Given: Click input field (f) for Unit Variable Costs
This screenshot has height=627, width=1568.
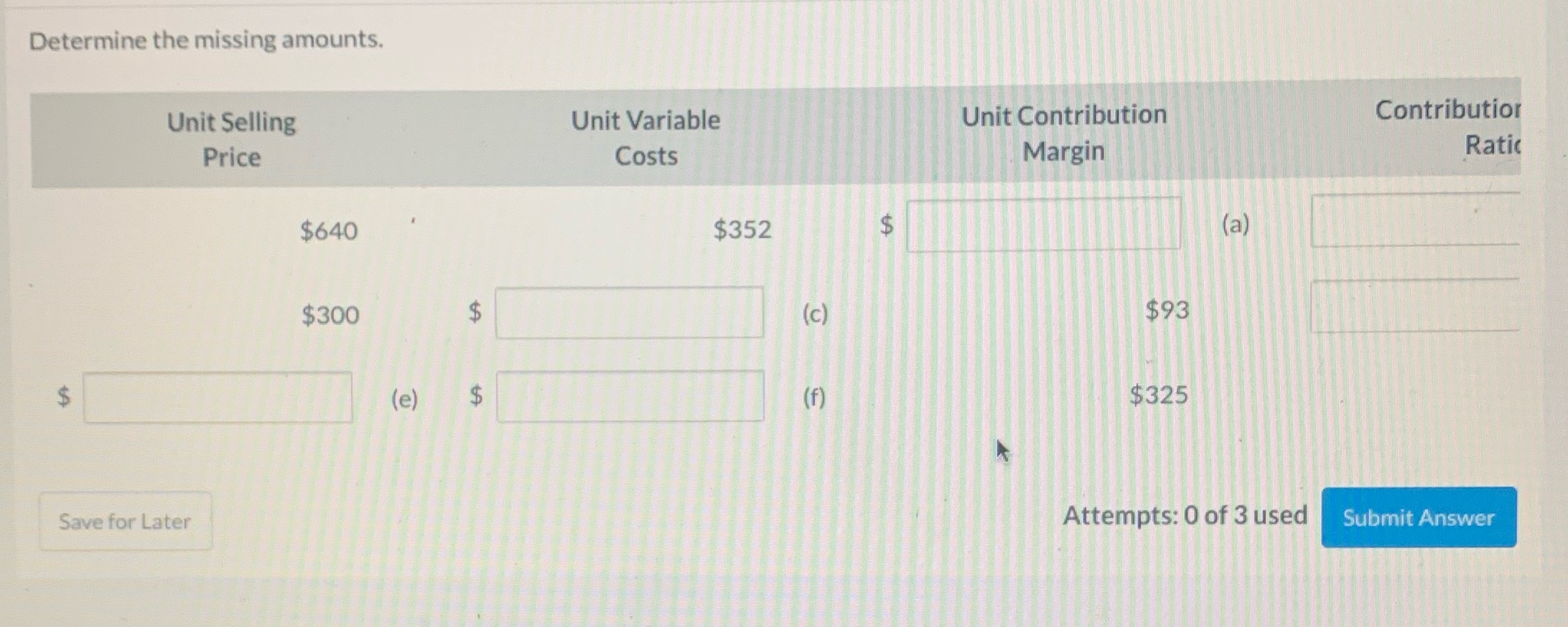Looking at the screenshot, I should point(630,396).
